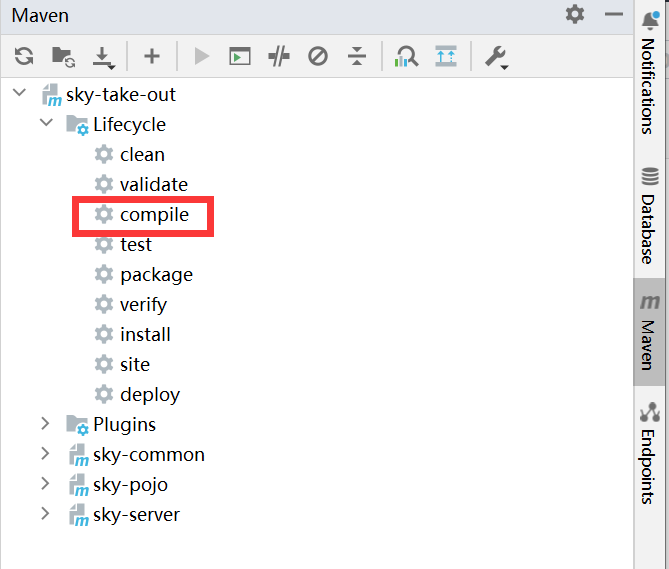Collapse all tree nodes icon
This screenshot has height=569, width=669.
[357, 56]
